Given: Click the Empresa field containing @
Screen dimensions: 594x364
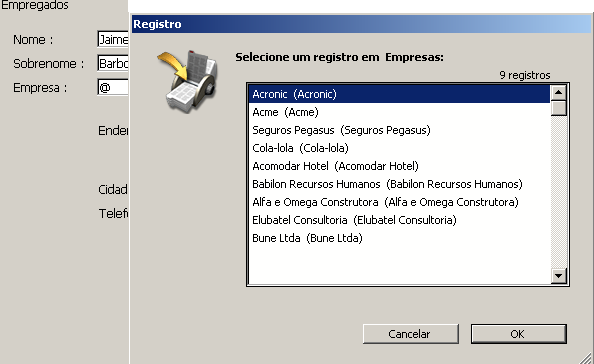Looking at the screenshot, I should pyautogui.click(x=113, y=87).
